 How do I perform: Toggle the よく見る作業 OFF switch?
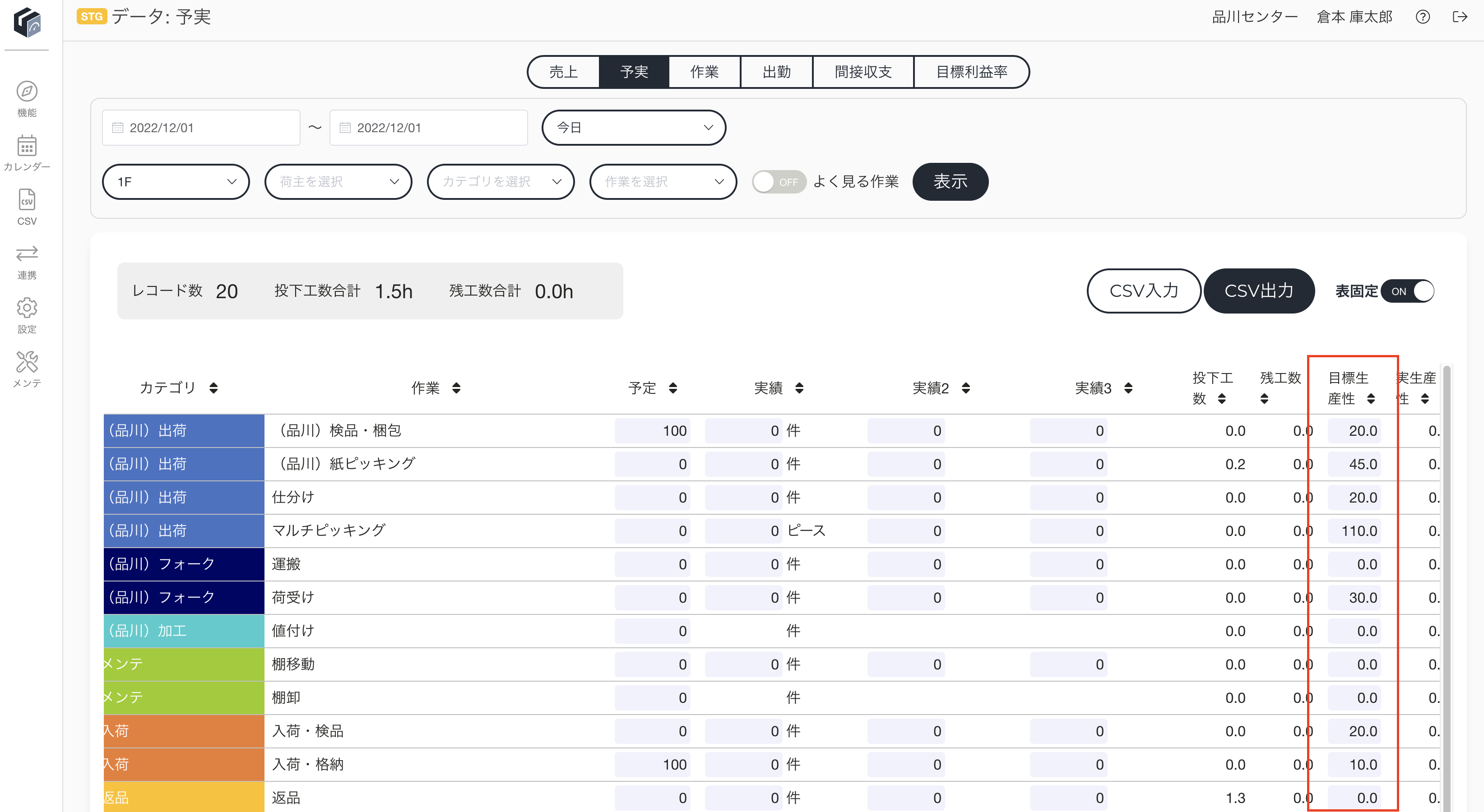coord(779,182)
